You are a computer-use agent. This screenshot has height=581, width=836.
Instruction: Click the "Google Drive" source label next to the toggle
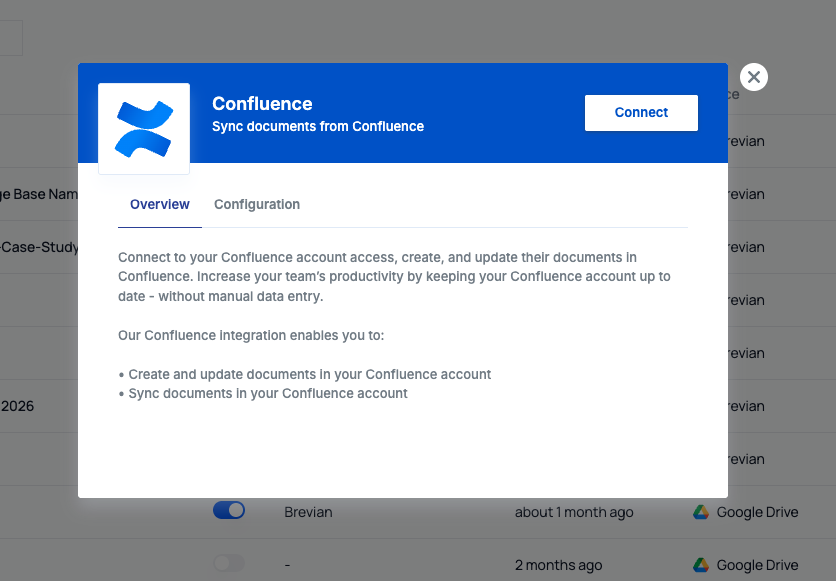(756, 512)
